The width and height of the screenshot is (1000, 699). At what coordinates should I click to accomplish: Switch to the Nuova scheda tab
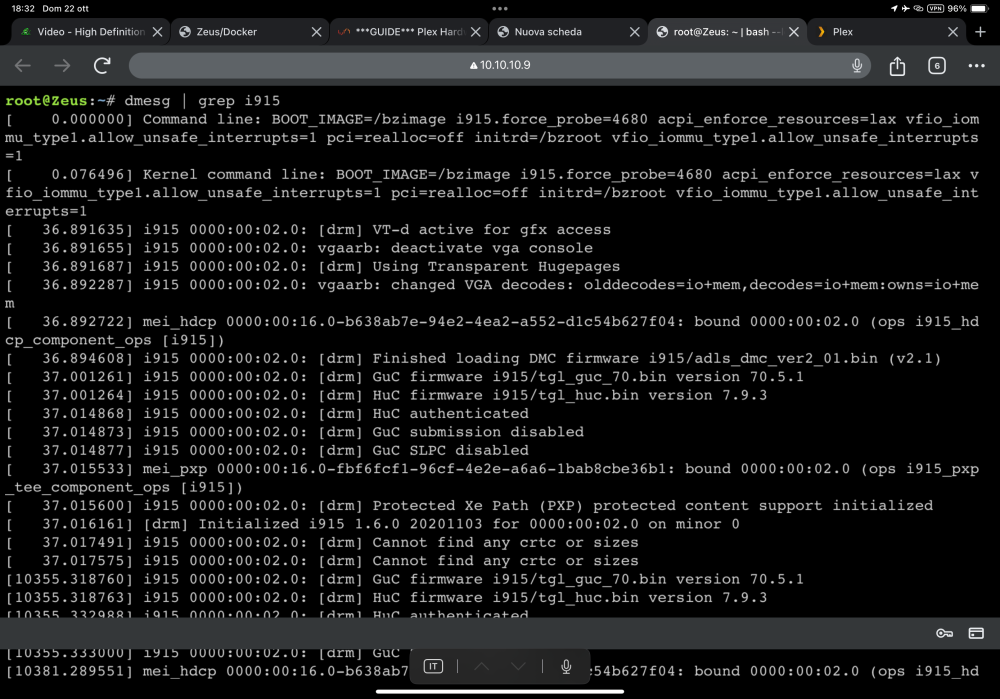568,32
